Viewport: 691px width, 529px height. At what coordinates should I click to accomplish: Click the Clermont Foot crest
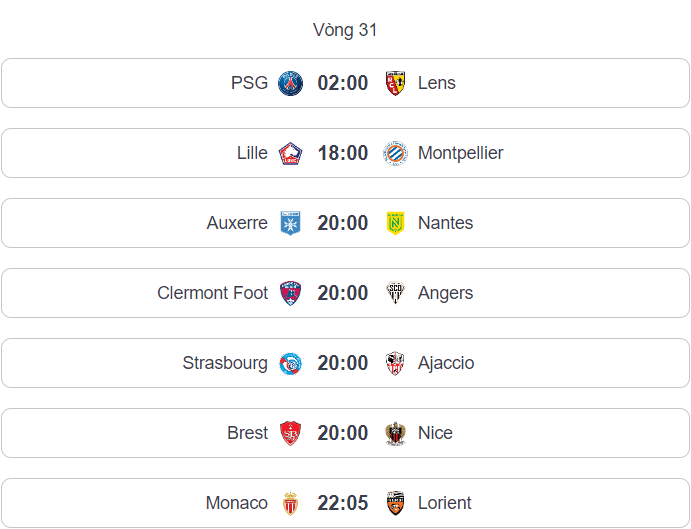pos(291,293)
